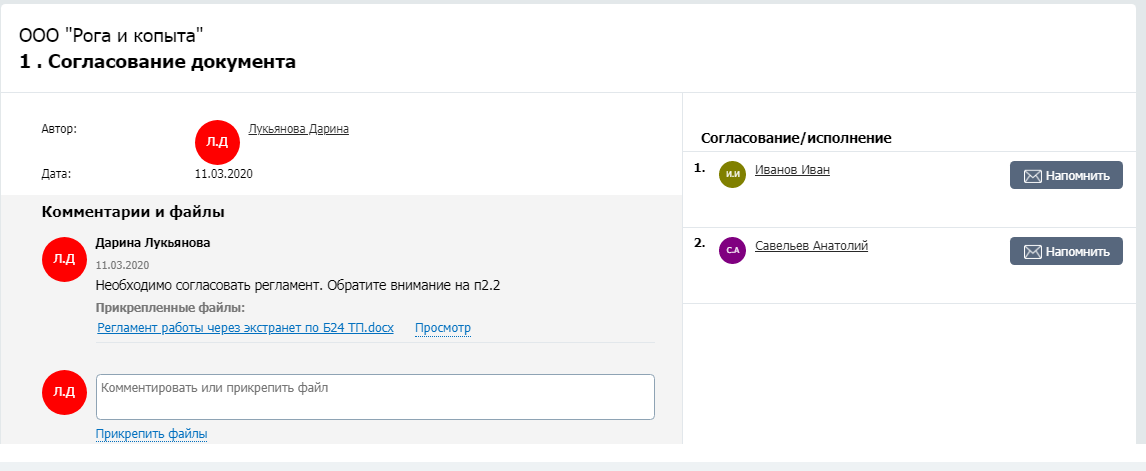Click the envelope icon in Савельев's Напомнить button

[1033, 252]
